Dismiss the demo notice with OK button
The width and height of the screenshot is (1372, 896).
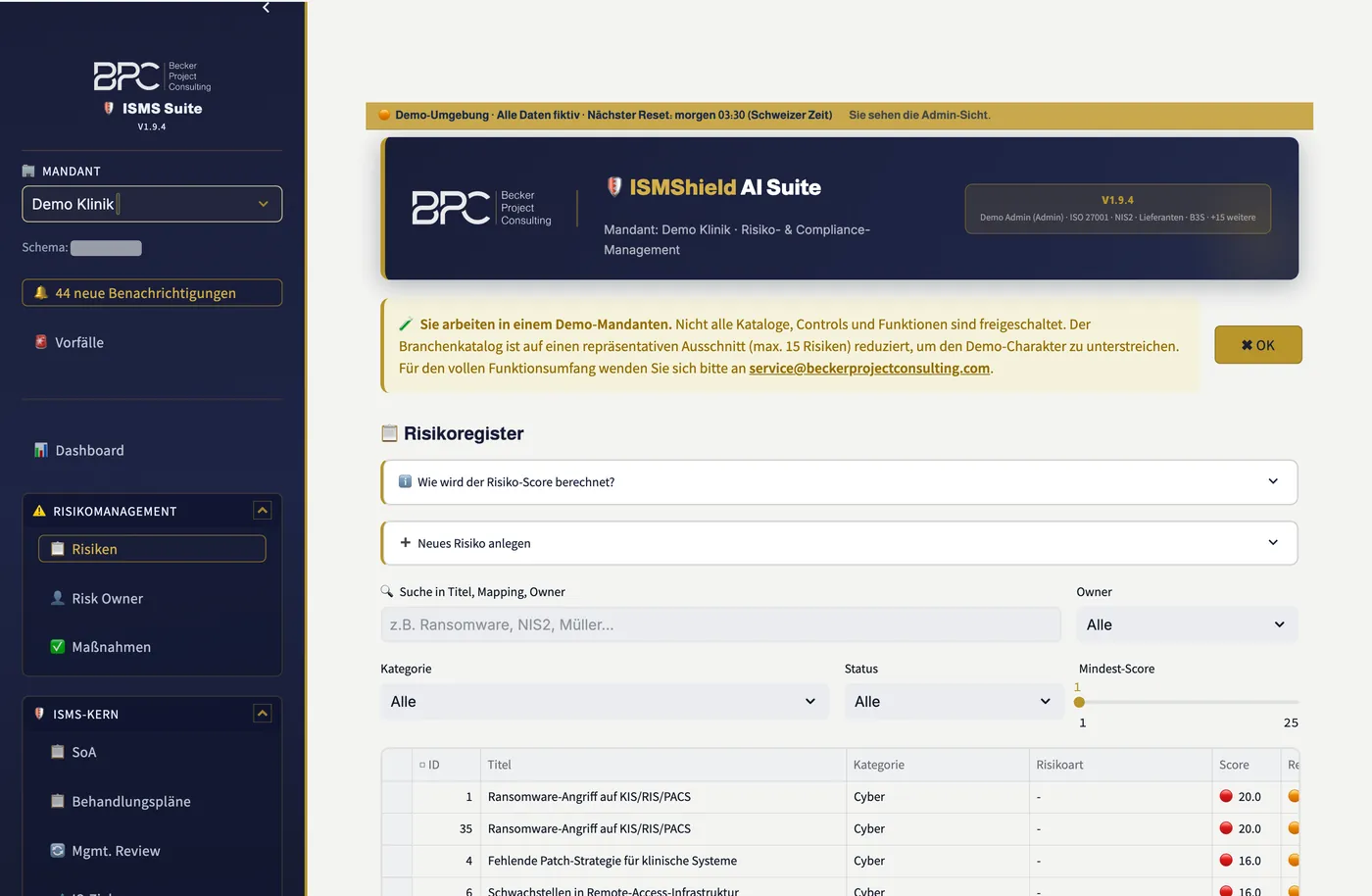tap(1258, 345)
